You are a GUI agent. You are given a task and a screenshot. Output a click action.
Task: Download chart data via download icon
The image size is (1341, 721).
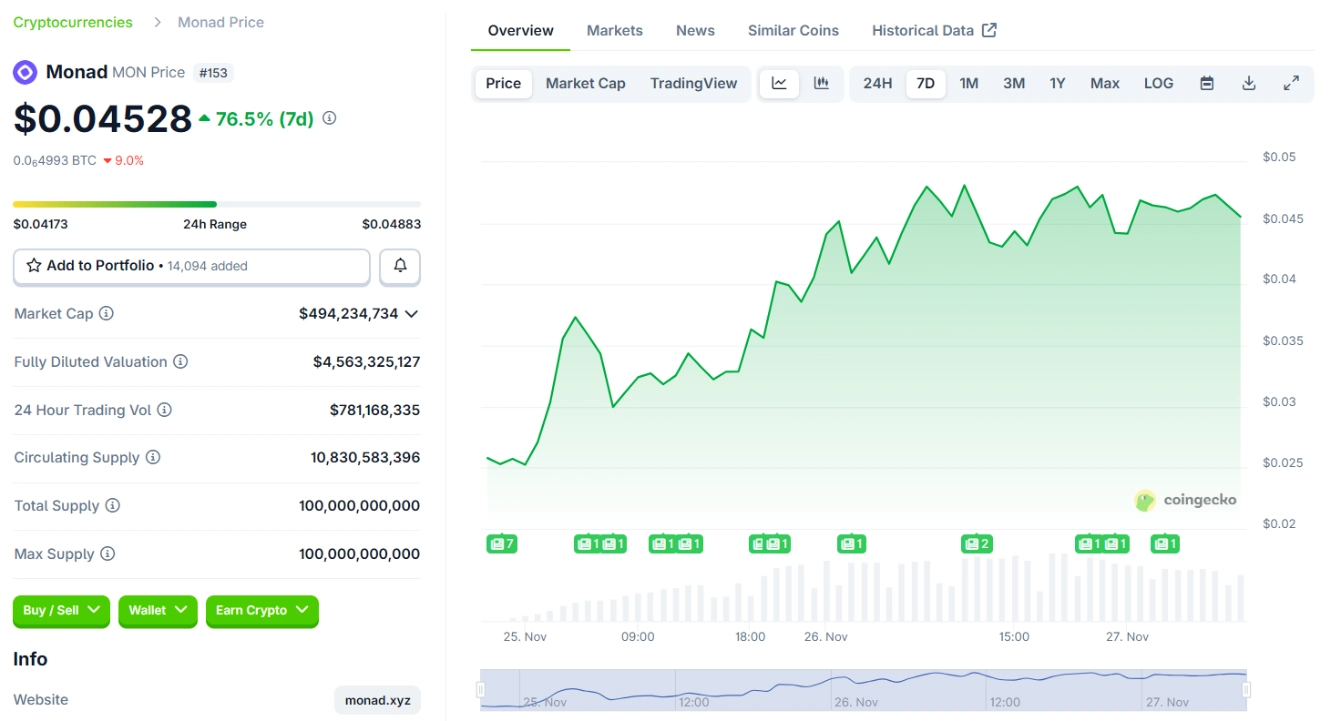tap(1249, 83)
